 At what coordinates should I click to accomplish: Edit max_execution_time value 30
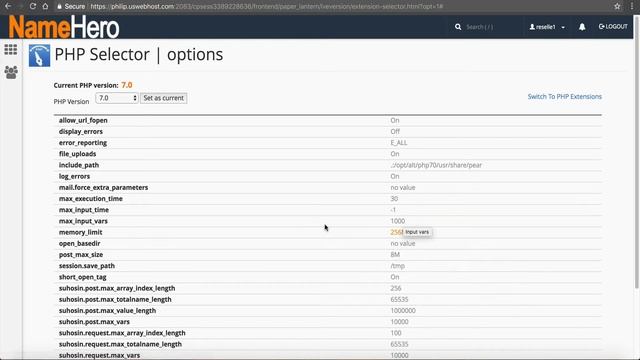(394, 199)
